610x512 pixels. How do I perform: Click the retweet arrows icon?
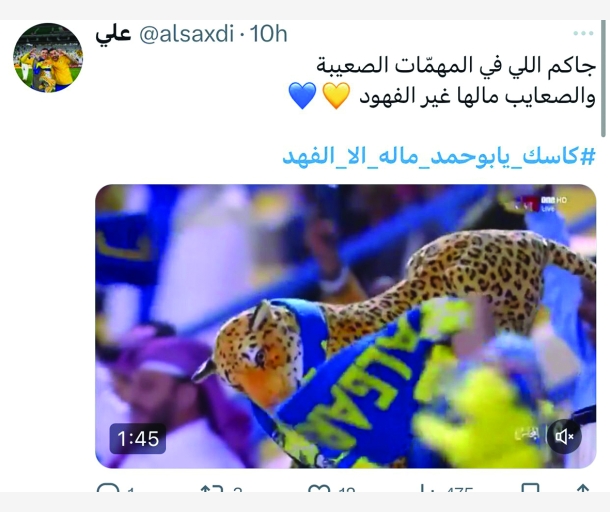click(212, 489)
